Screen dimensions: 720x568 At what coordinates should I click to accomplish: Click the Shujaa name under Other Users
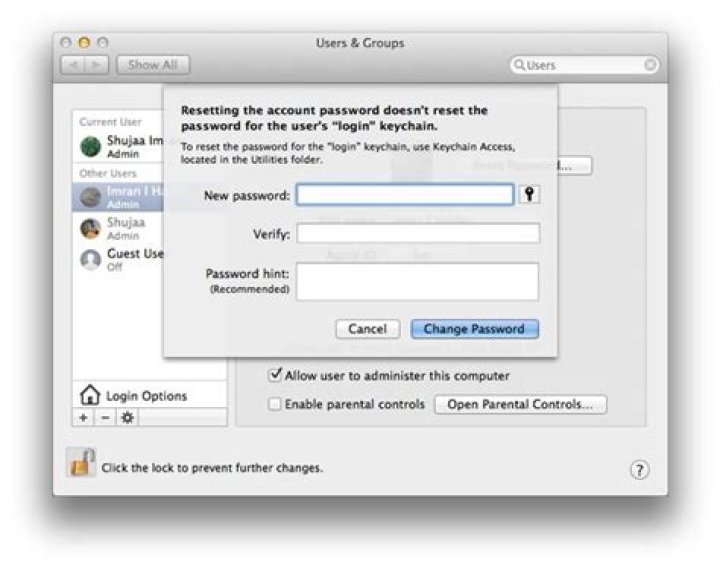126,222
